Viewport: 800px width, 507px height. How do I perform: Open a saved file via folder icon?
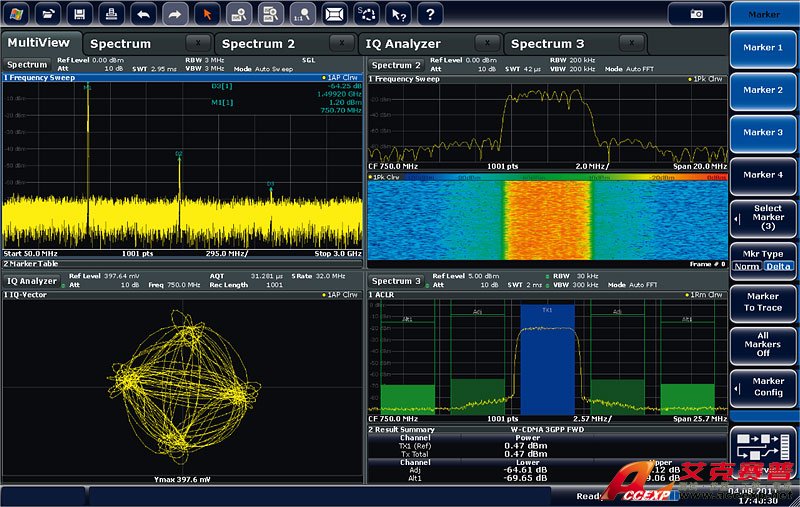(x=50, y=14)
